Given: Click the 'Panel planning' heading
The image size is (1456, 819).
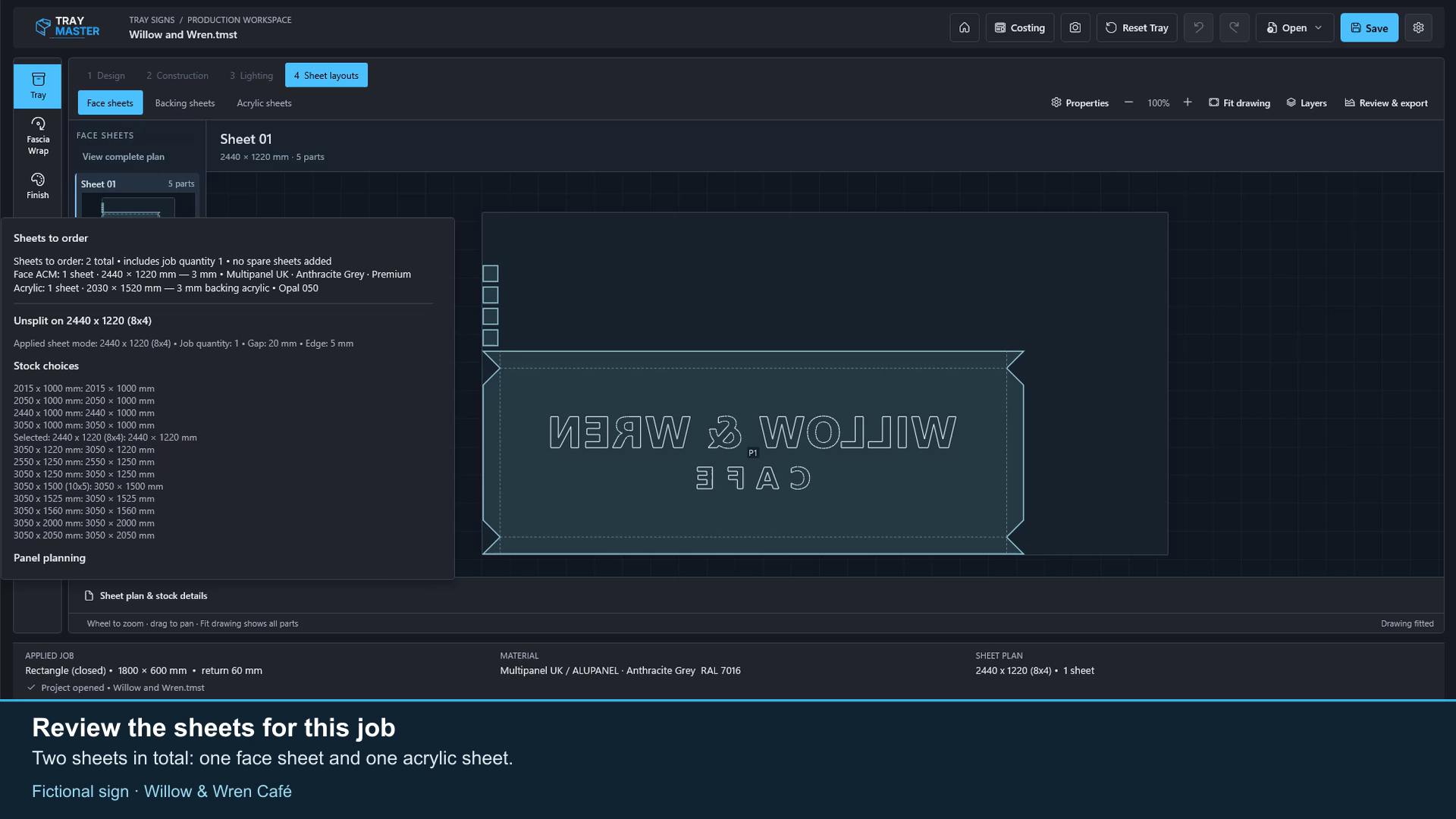Looking at the screenshot, I should click(x=49, y=557).
